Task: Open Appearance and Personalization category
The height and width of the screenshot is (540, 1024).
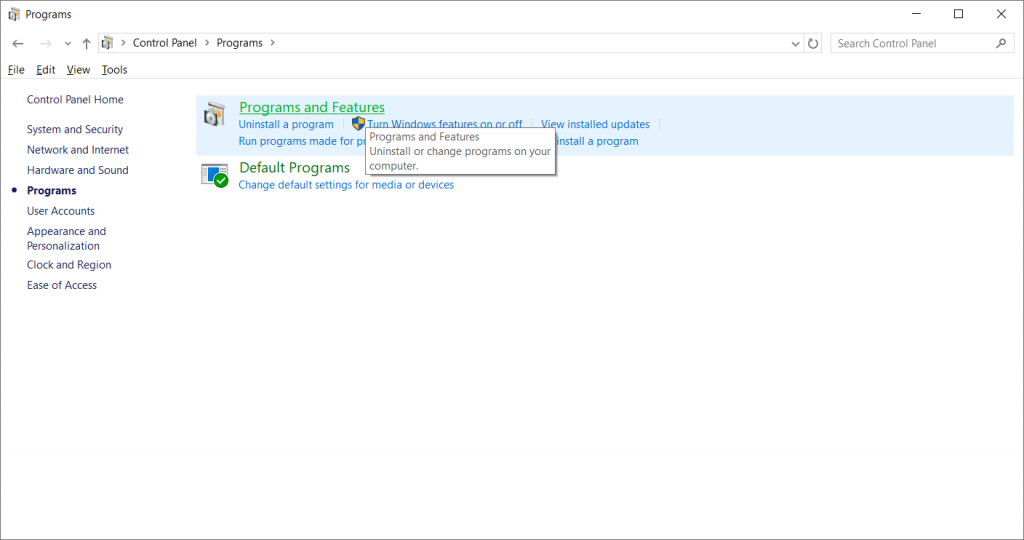Action: [66, 238]
